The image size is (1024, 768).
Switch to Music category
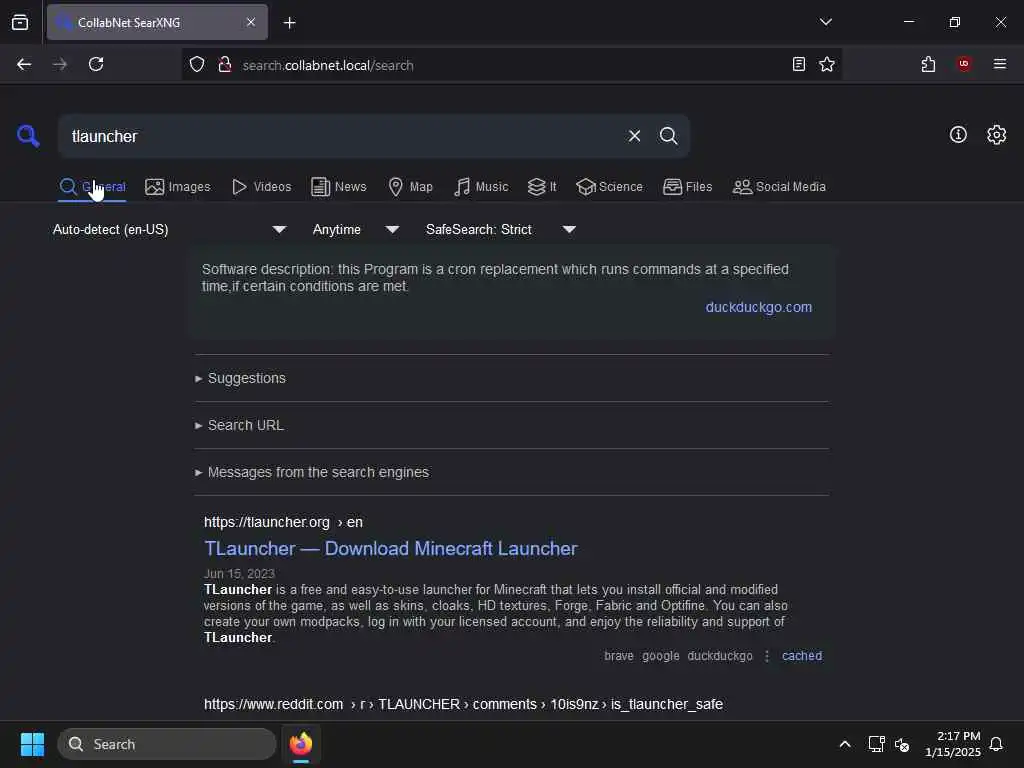click(x=481, y=187)
